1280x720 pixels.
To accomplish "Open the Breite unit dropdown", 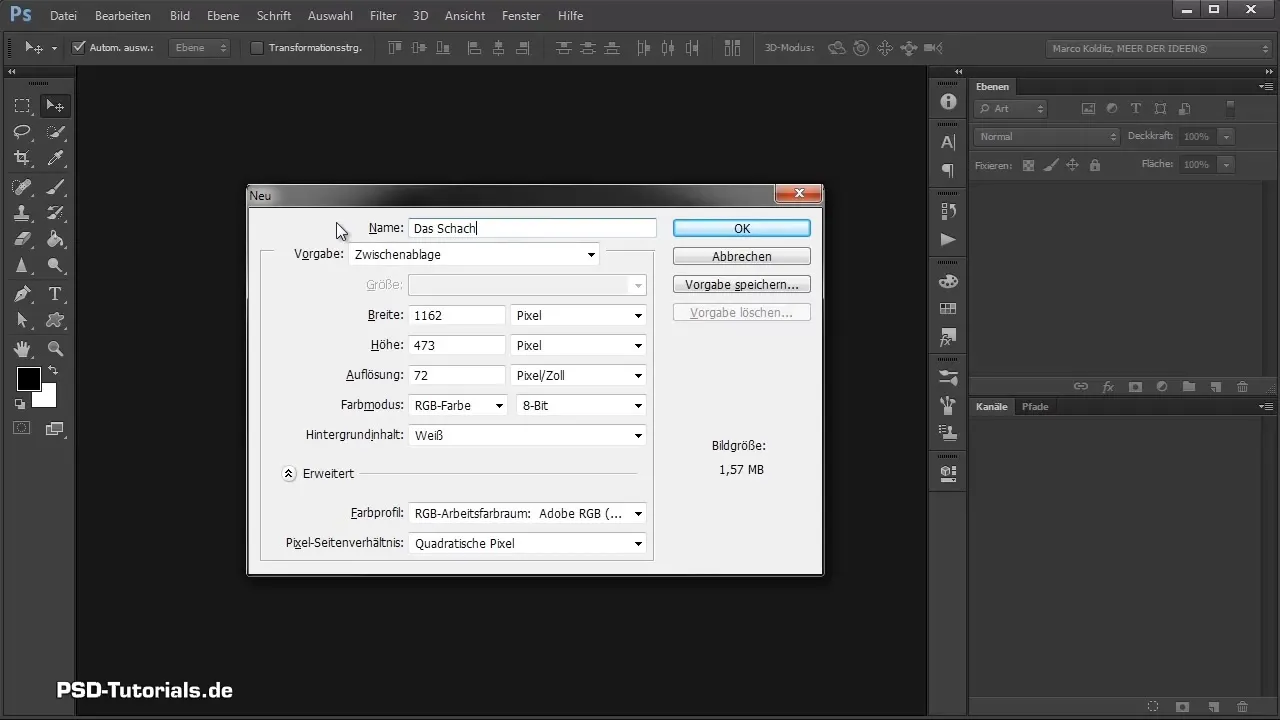I will [x=578, y=315].
